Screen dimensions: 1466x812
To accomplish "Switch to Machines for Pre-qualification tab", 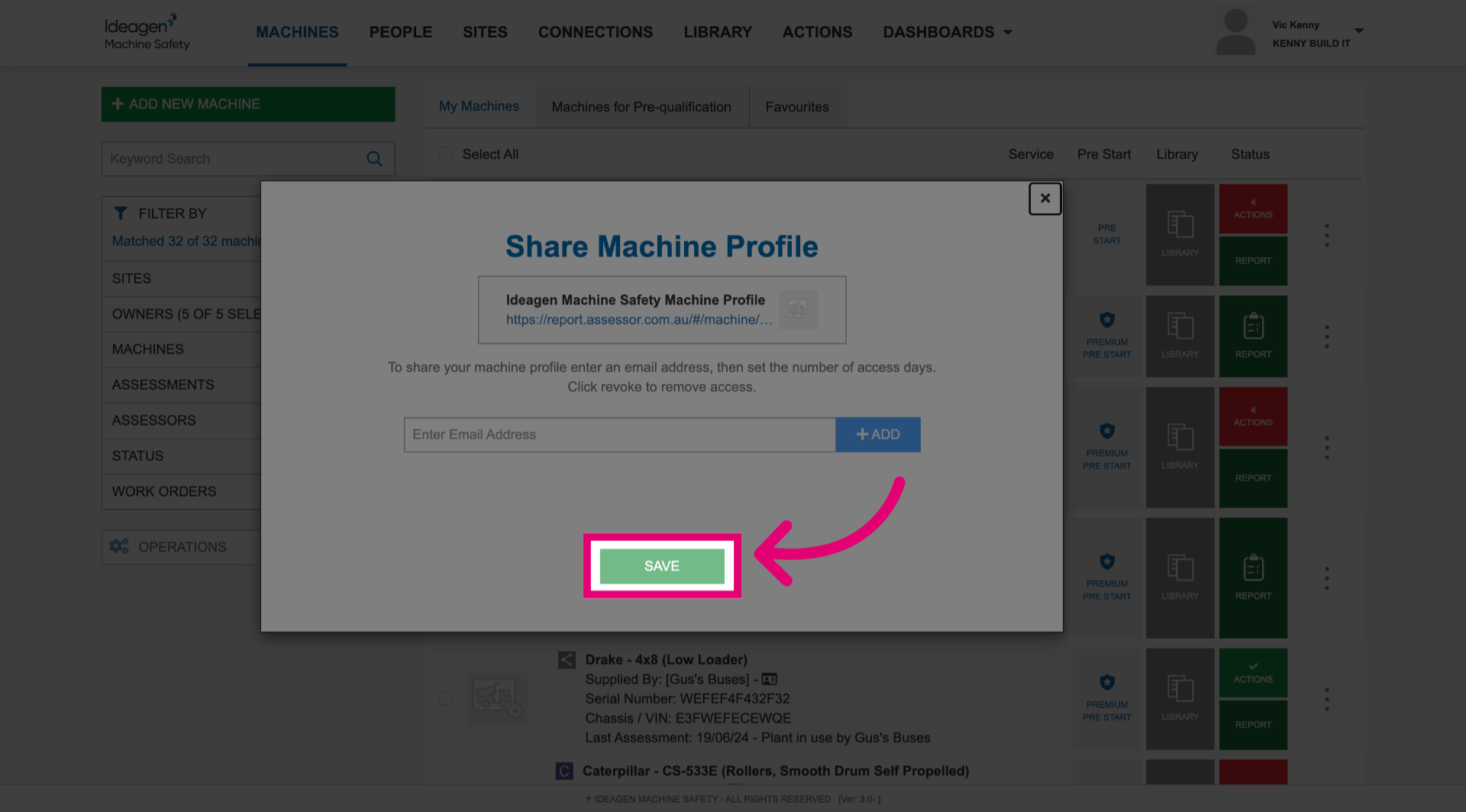I will pyautogui.click(x=641, y=107).
